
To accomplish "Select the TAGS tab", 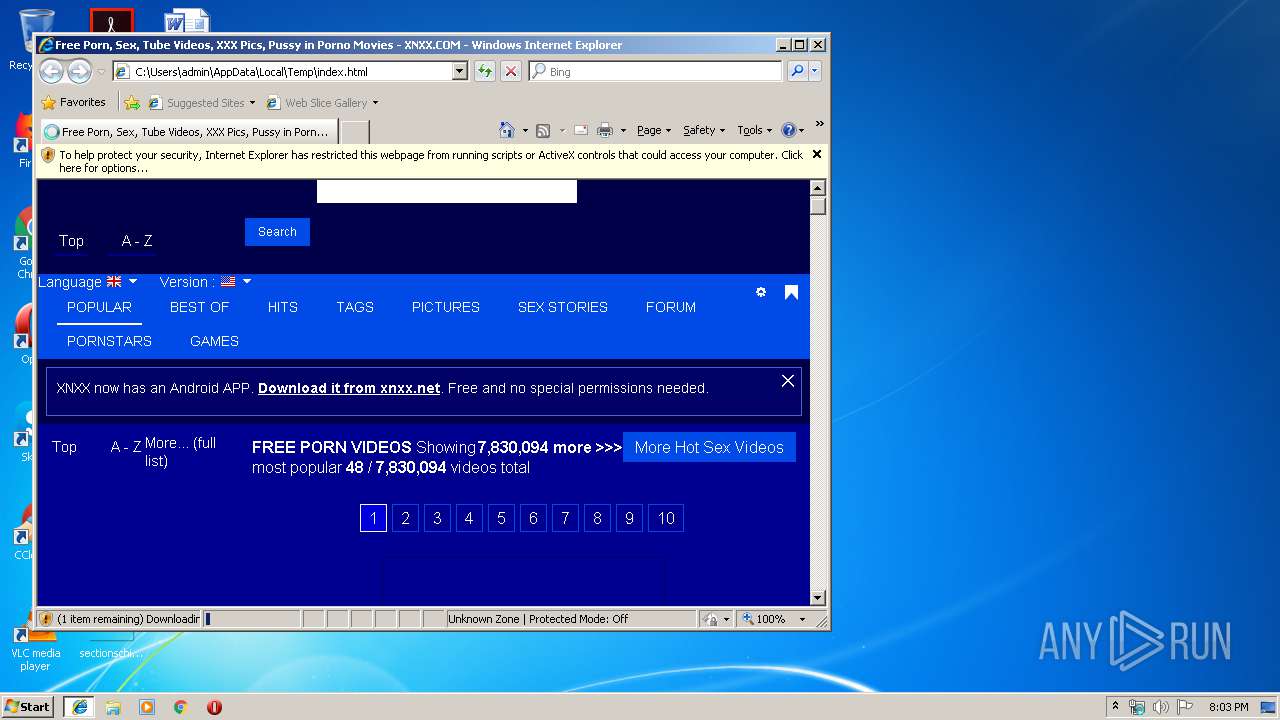I will tap(355, 307).
